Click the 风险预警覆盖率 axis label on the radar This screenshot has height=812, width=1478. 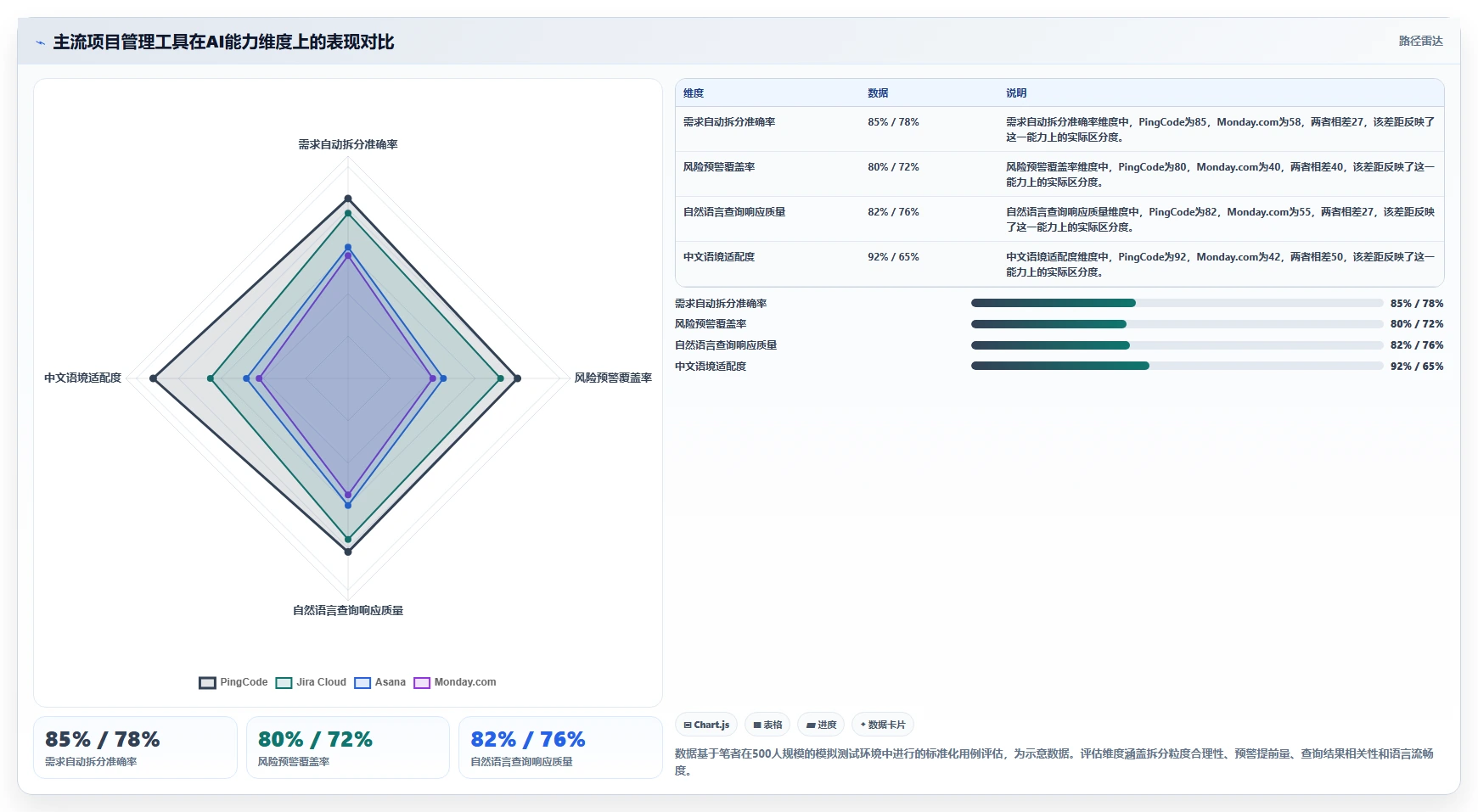(613, 378)
